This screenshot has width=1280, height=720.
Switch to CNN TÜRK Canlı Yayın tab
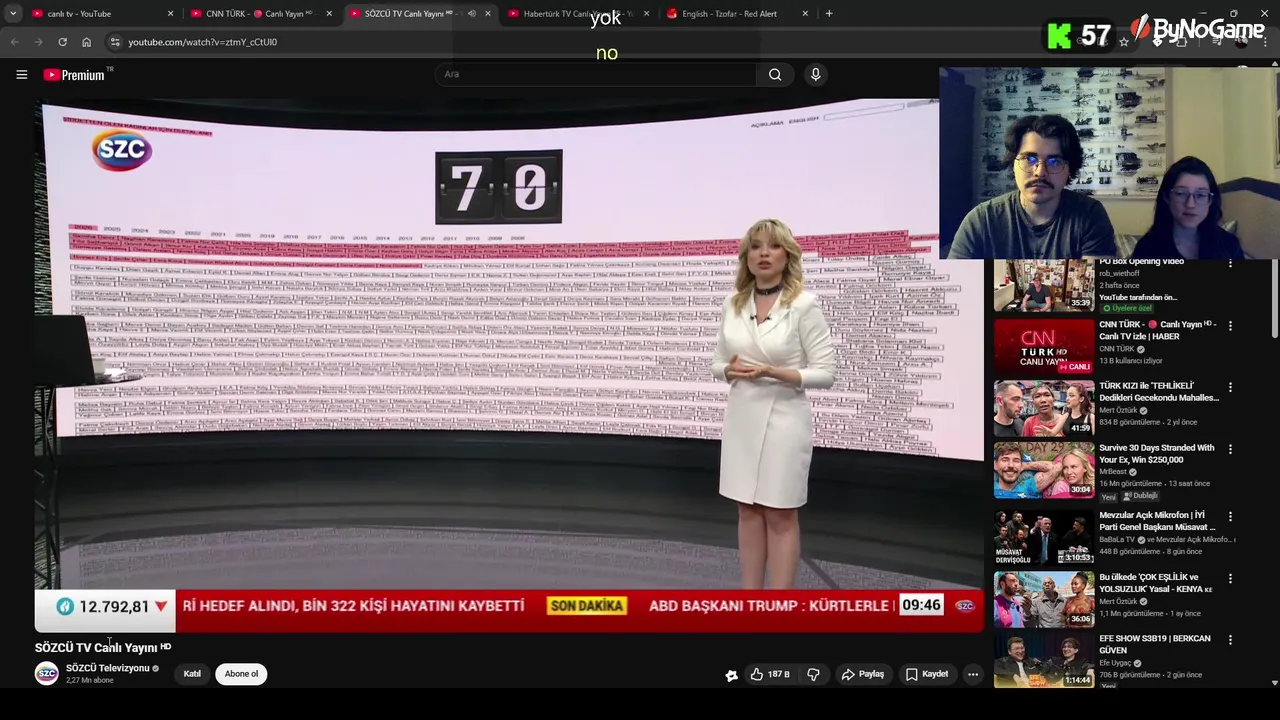click(x=259, y=14)
